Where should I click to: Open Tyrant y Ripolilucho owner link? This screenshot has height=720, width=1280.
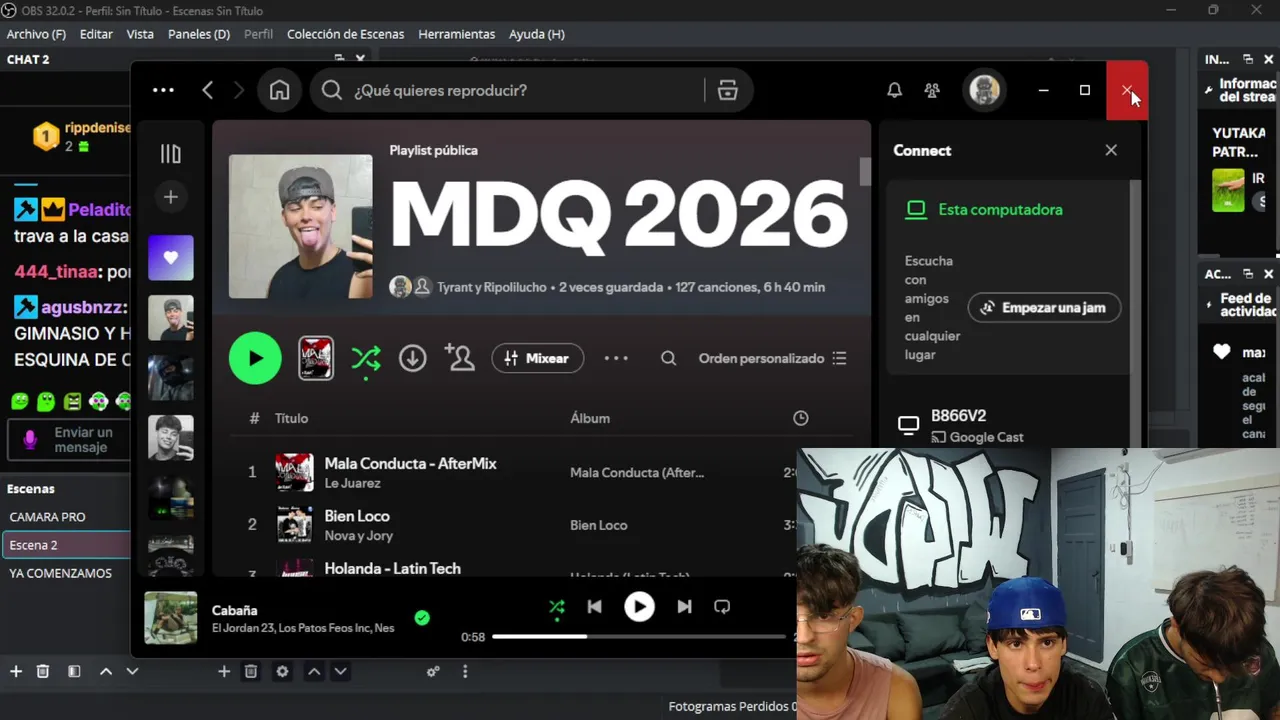[492, 287]
